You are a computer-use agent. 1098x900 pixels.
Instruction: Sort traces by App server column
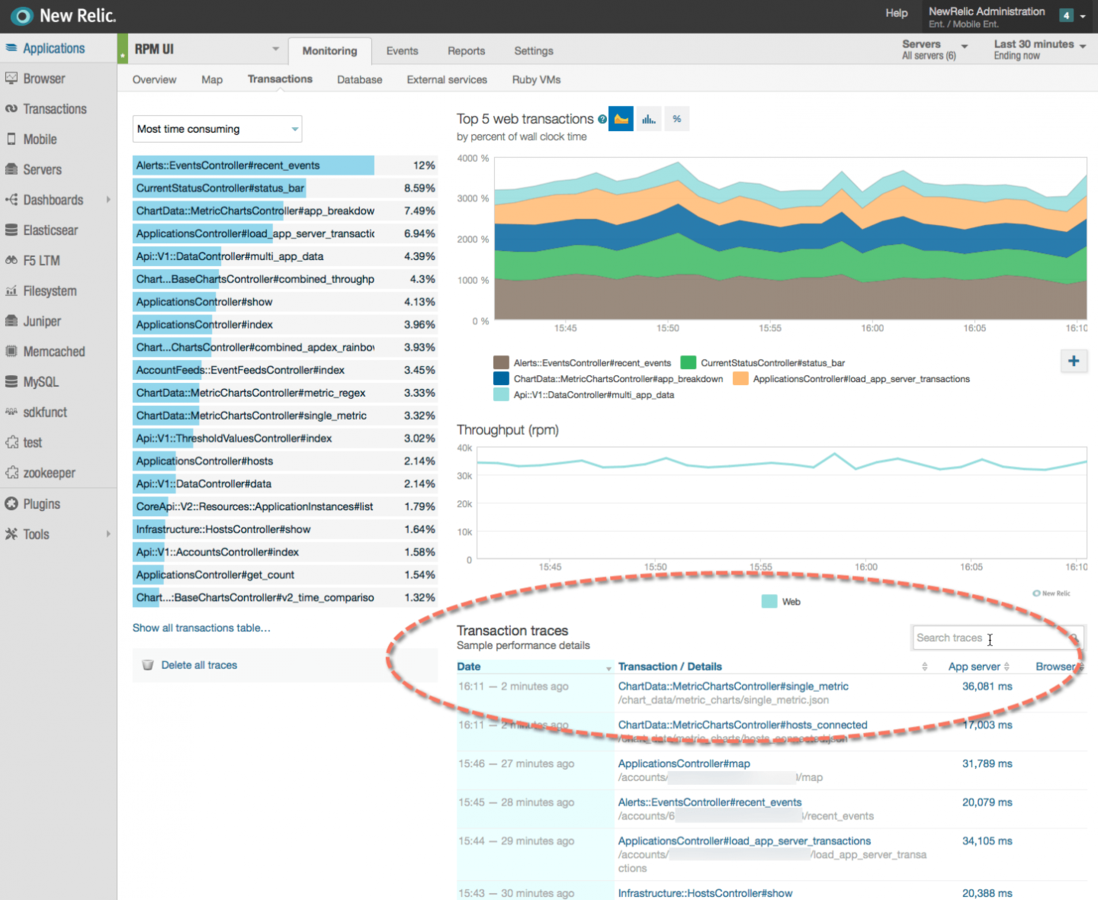click(x=978, y=667)
